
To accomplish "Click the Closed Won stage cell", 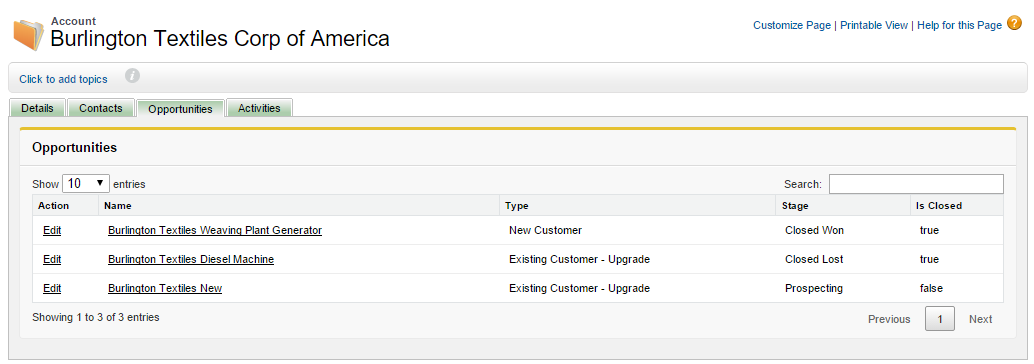I will (x=814, y=230).
